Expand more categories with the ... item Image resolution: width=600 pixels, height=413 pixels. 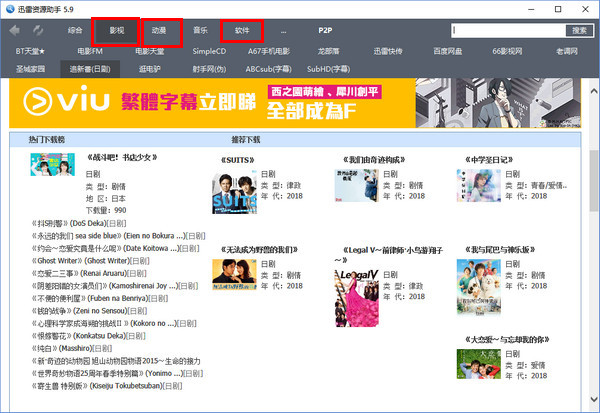(283, 30)
